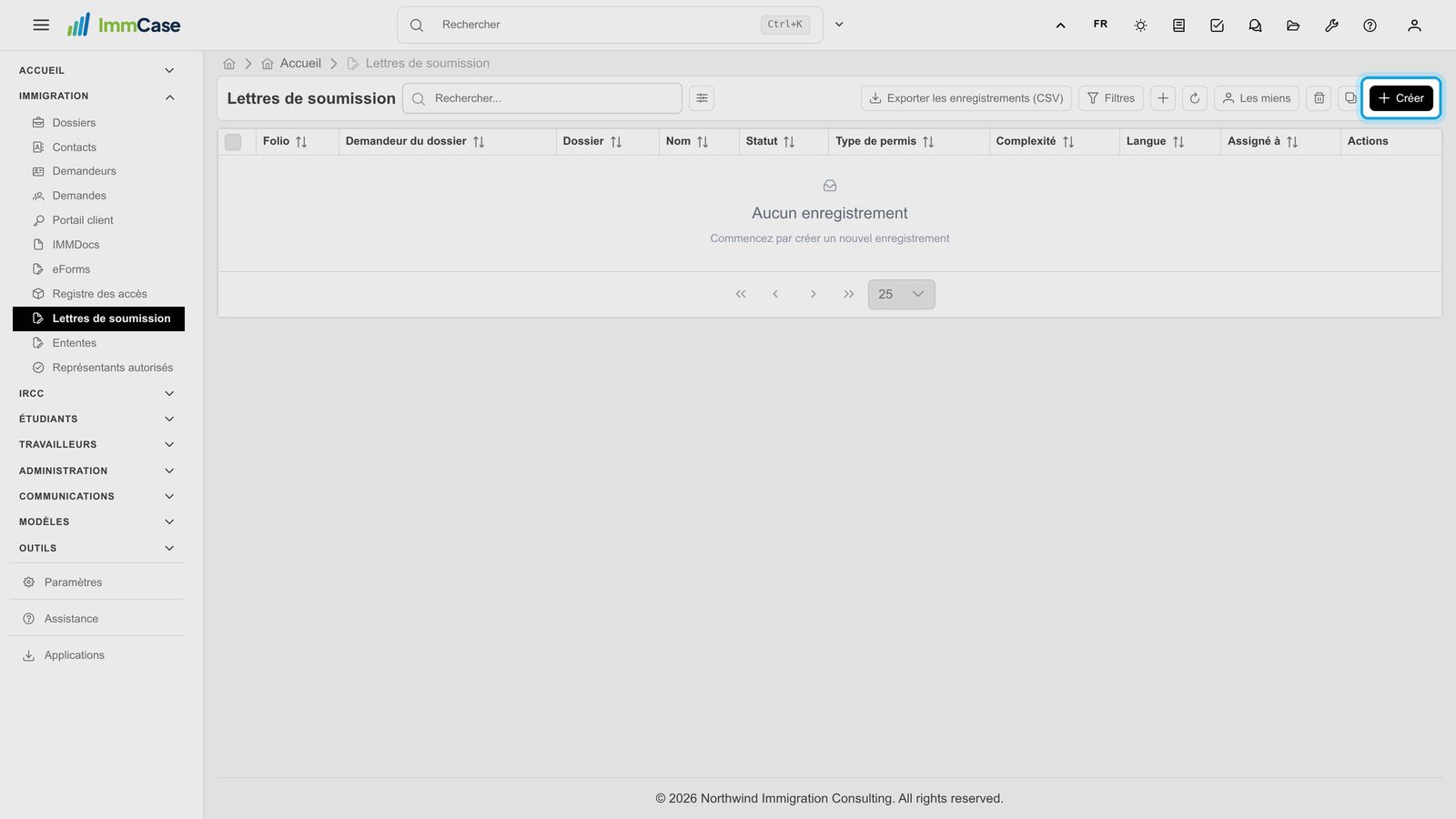Tick the select-all checkbox in table header

233,142
